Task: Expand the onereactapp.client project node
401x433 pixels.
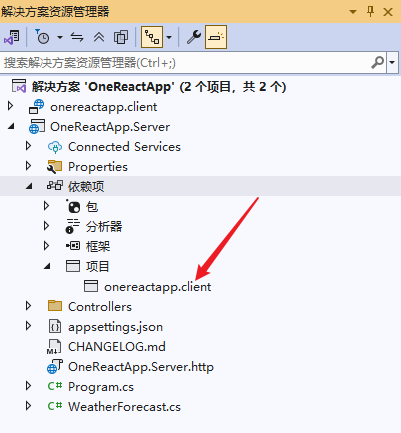Action: pos(10,106)
